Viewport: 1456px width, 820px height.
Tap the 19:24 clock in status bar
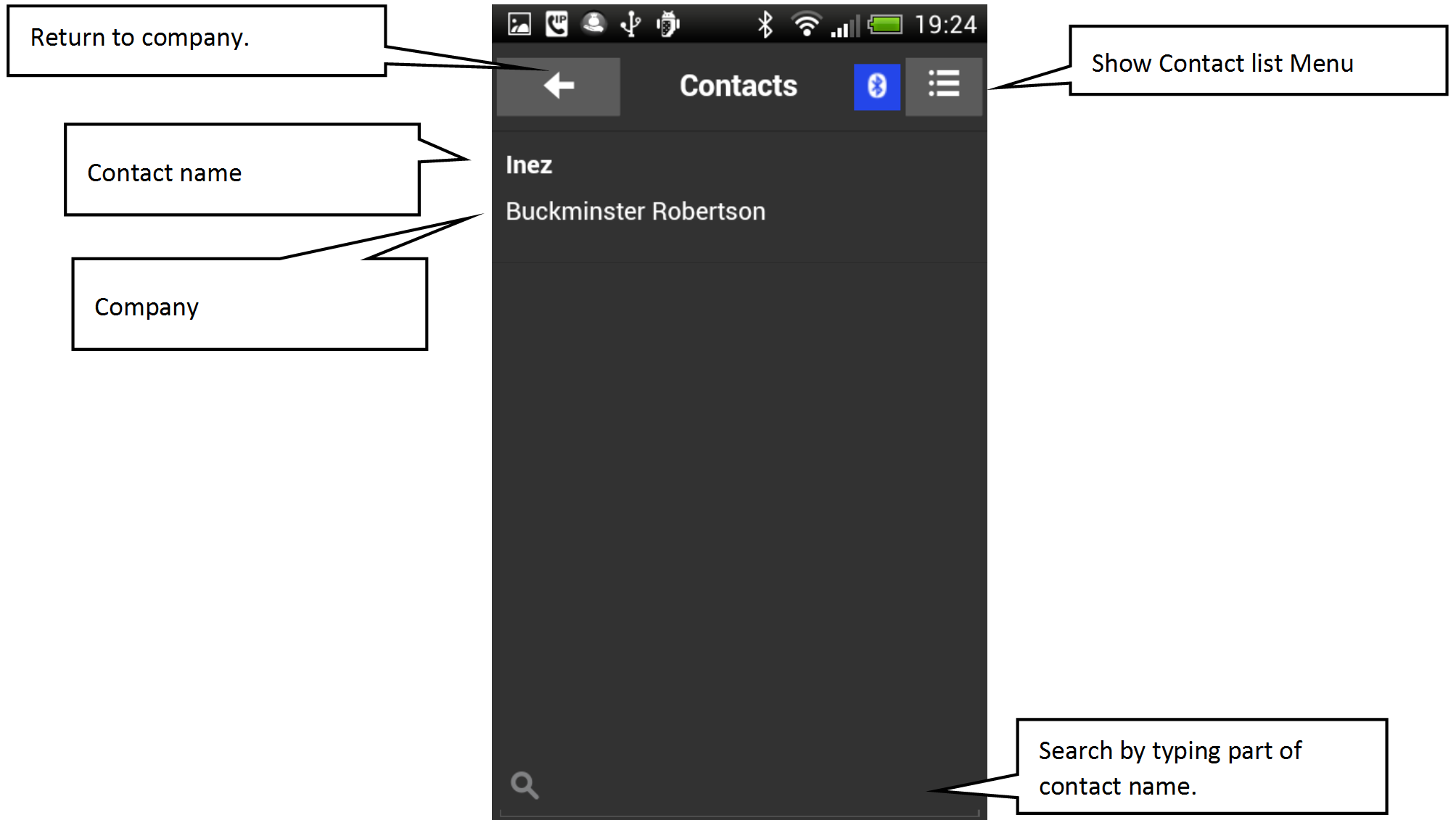(x=945, y=25)
